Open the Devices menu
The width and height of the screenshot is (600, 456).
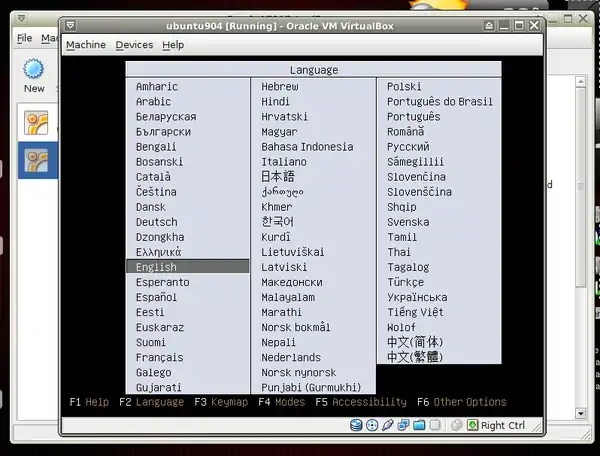(x=134, y=45)
